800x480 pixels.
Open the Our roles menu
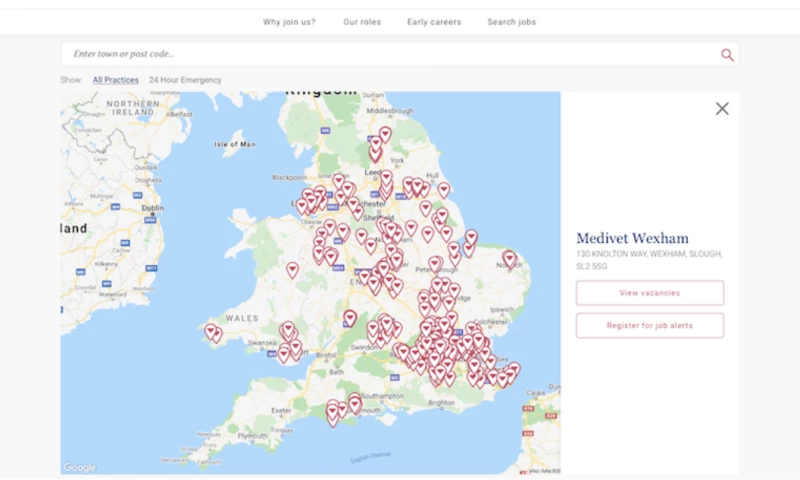click(x=361, y=22)
